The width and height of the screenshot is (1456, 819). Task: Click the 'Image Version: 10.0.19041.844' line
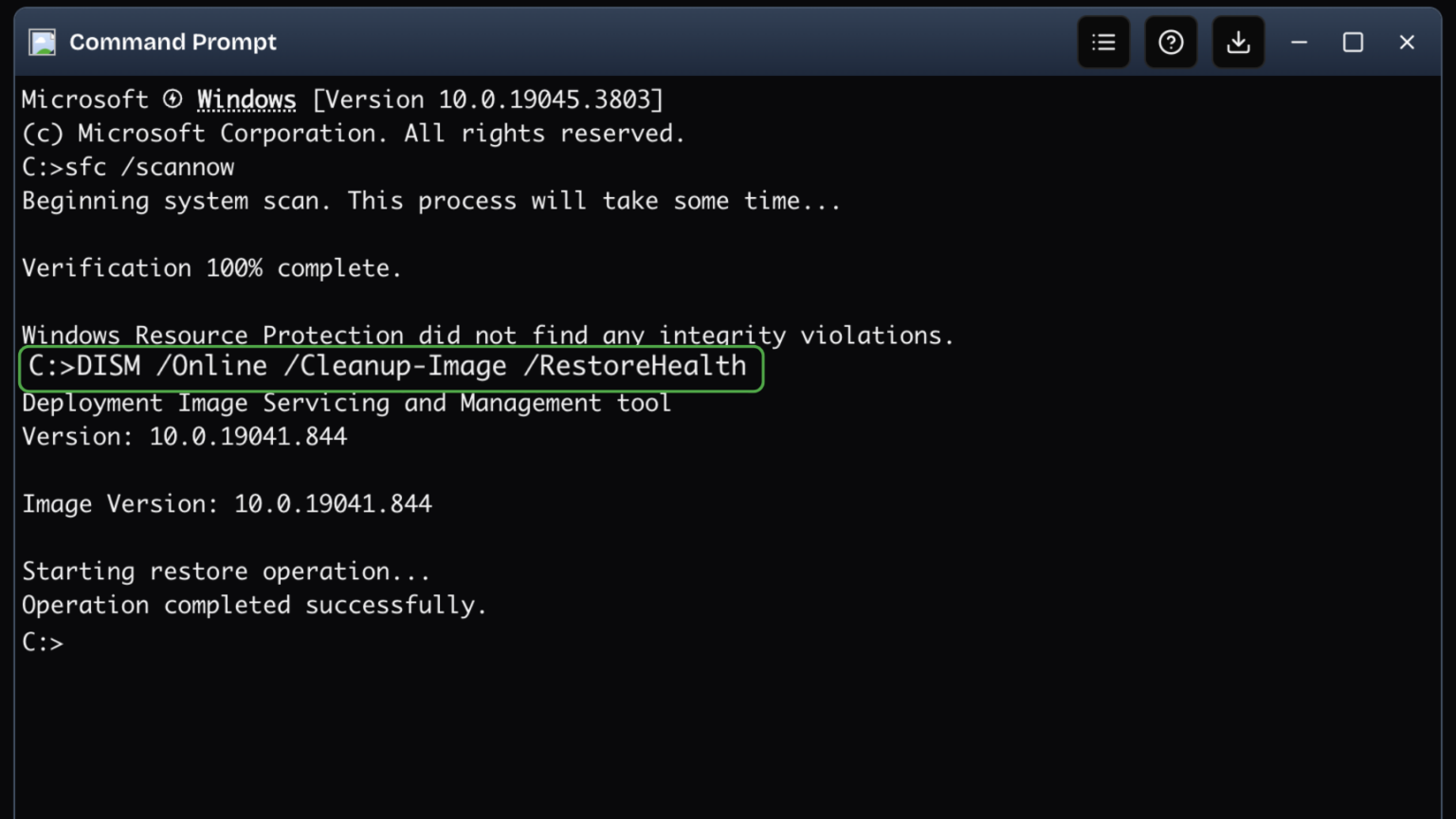point(227,503)
